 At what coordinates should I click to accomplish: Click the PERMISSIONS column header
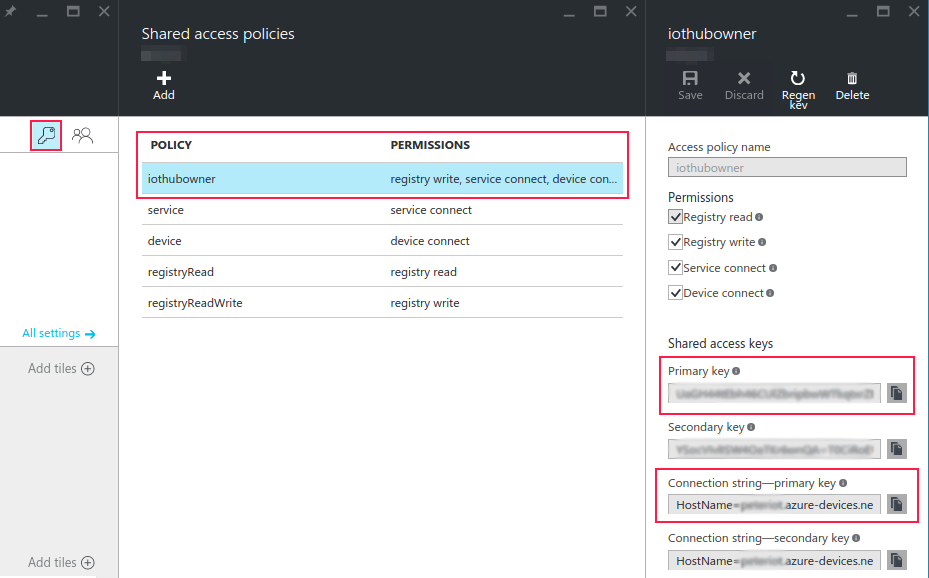tap(430, 145)
